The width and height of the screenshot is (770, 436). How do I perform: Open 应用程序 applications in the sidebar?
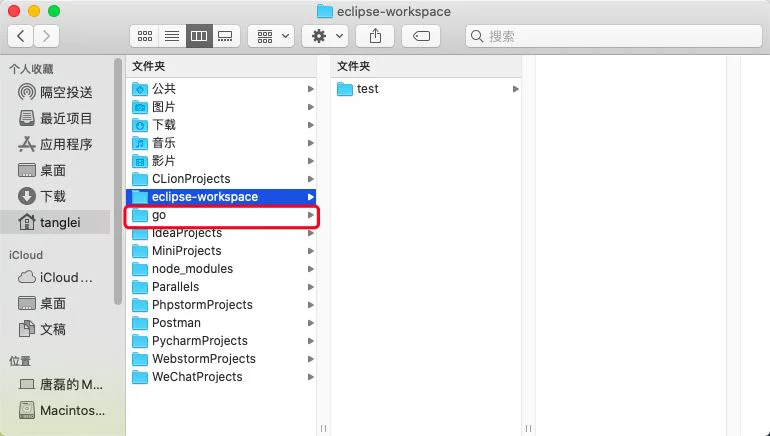(55, 144)
